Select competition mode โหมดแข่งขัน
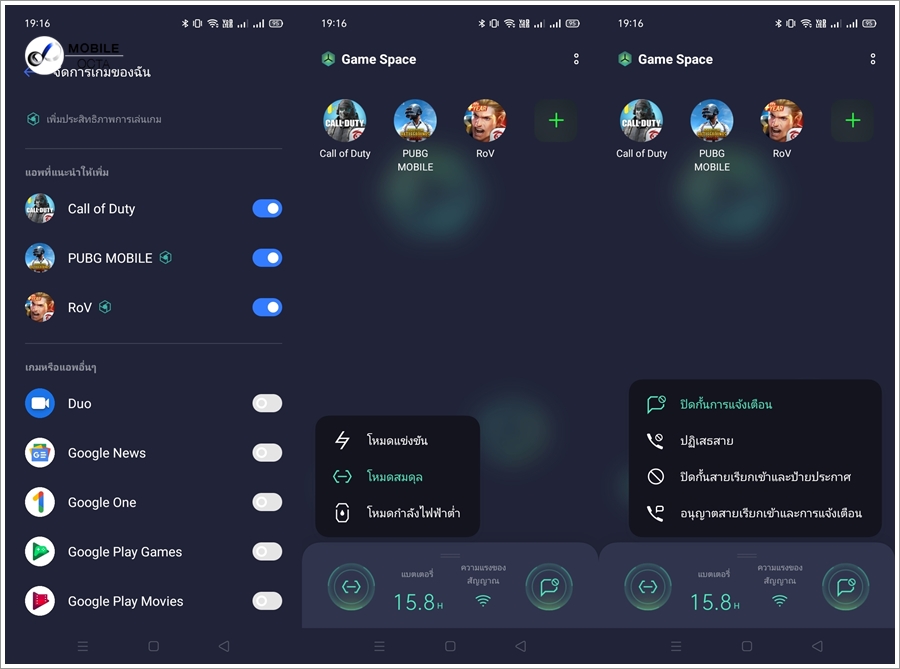 [x=397, y=441]
